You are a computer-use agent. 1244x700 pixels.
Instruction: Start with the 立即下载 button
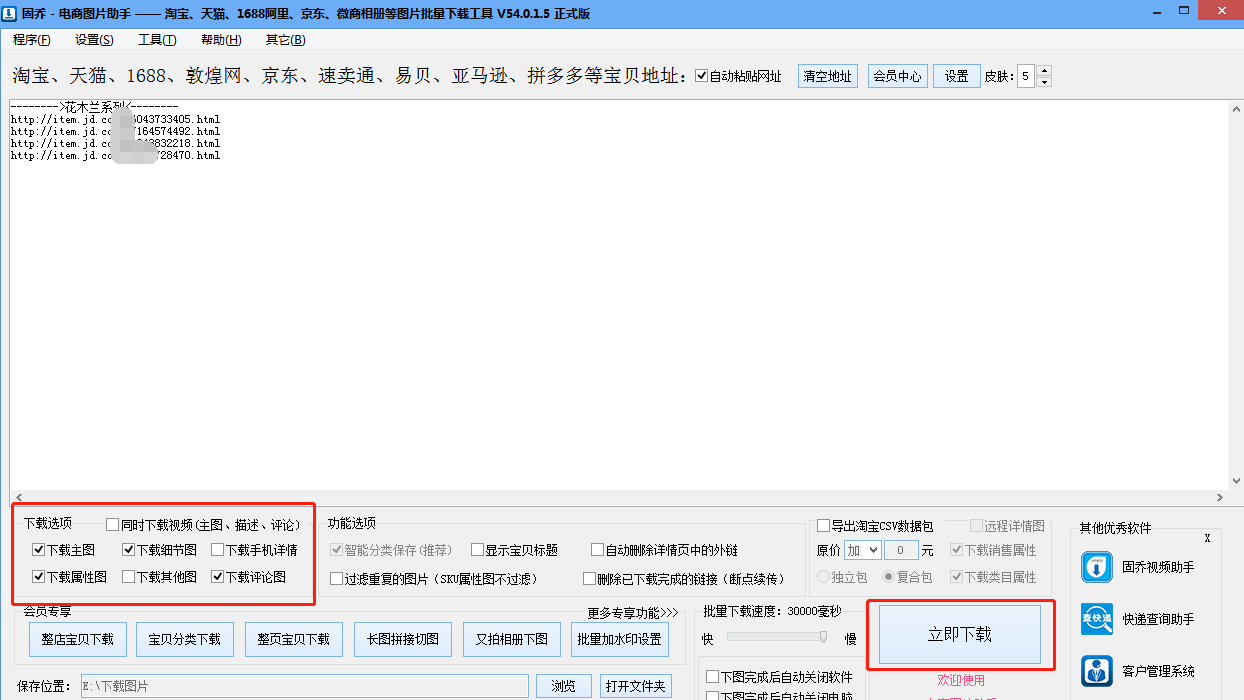960,635
